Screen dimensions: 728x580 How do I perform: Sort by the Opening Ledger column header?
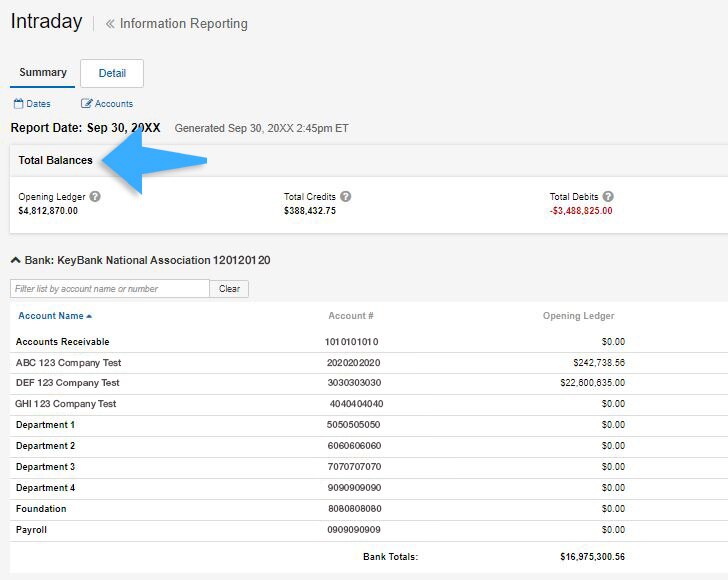click(x=578, y=316)
